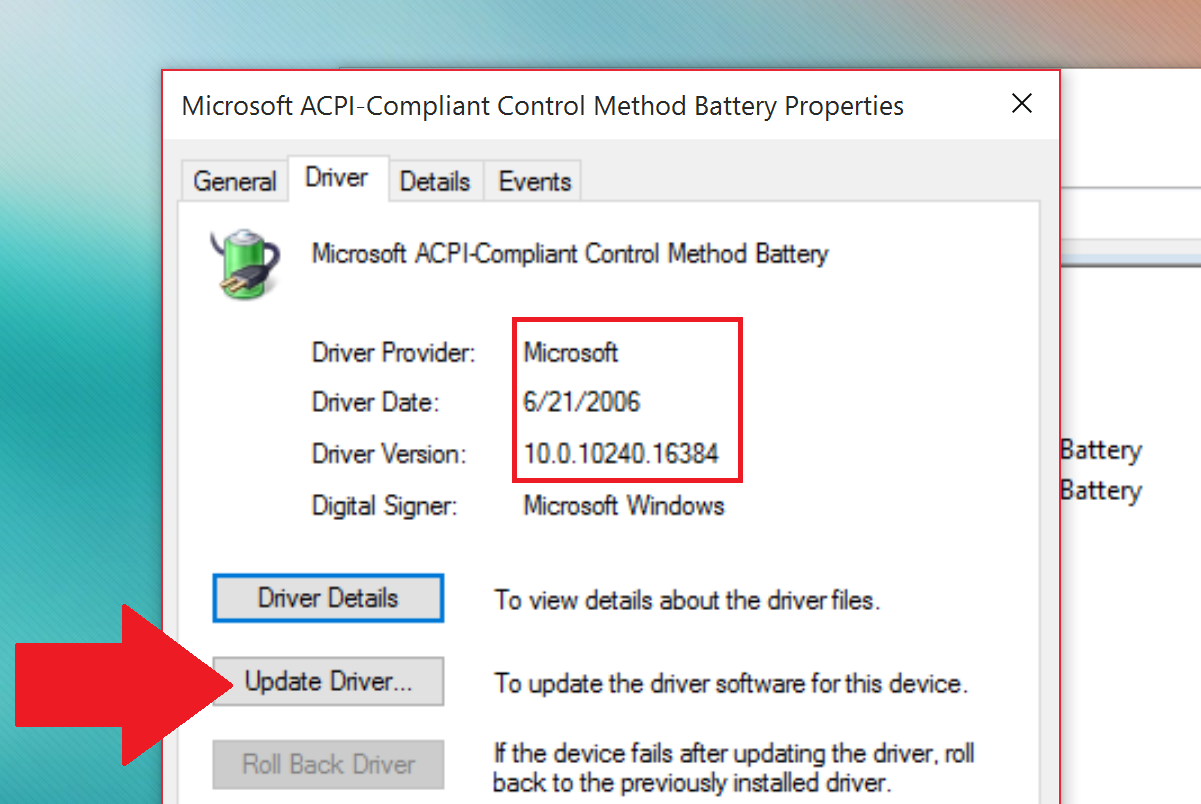Click the roll back driver description text
The width and height of the screenshot is (1201, 804).
click(734, 767)
